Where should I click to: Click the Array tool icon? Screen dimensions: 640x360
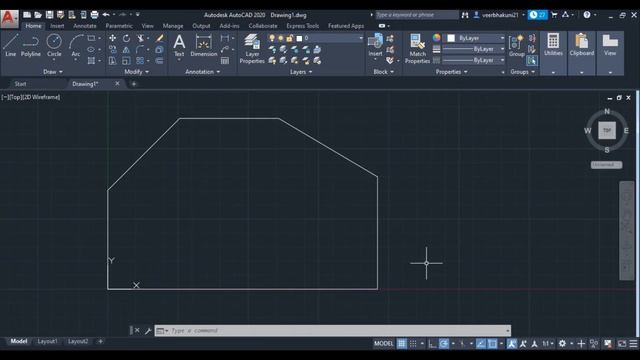point(140,61)
